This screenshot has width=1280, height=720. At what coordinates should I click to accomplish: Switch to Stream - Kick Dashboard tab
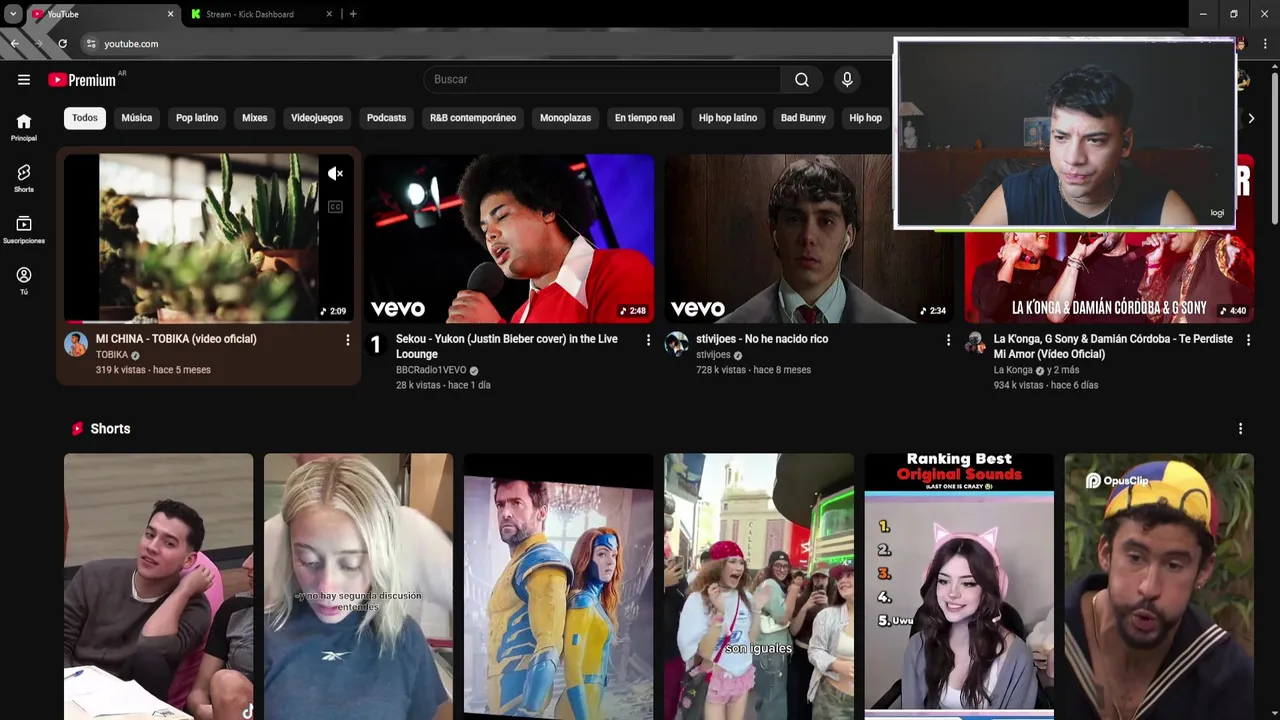[250, 14]
